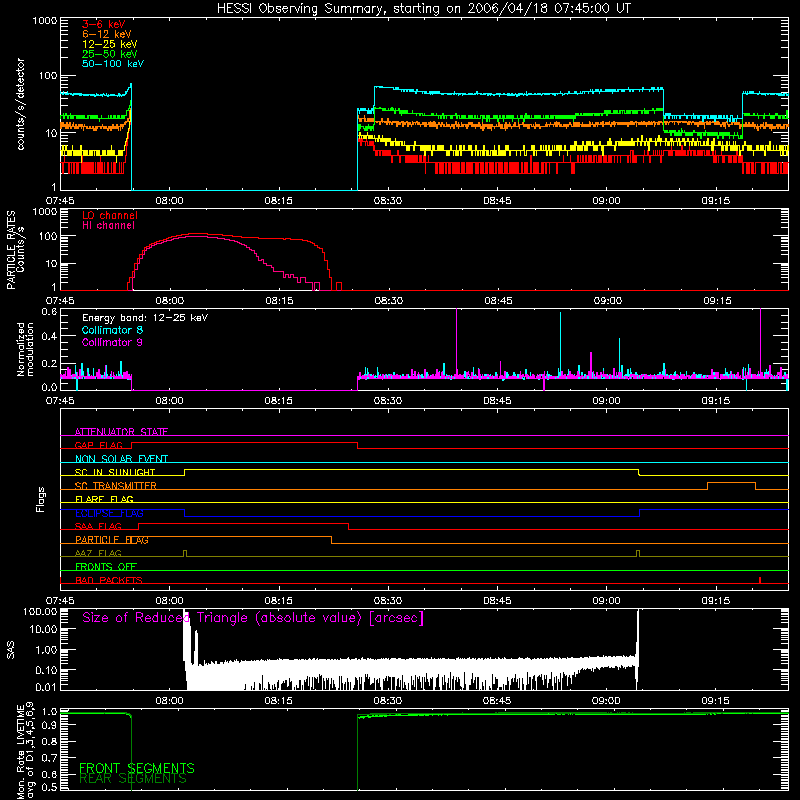The image size is (800, 800).
Task: Click the HI channel legend label
Action: (x=108, y=226)
